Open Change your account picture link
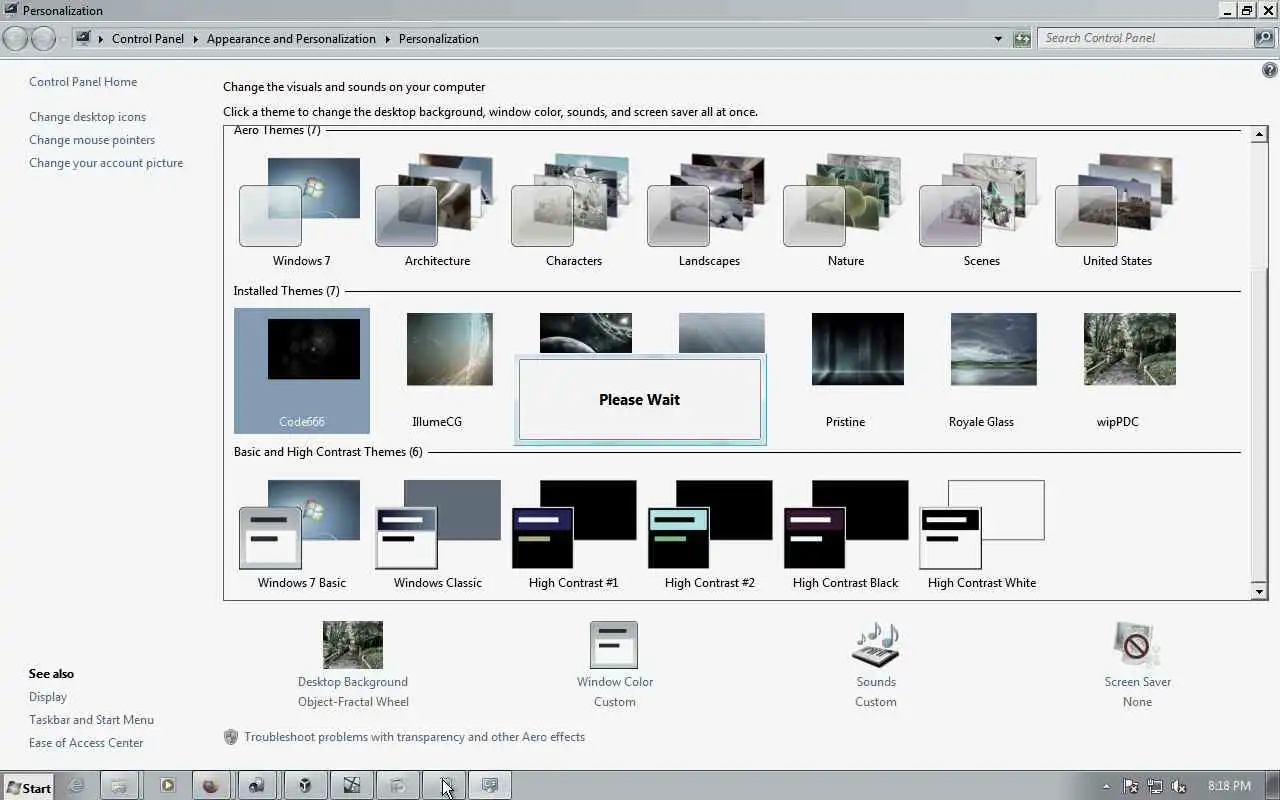The height and width of the screenshot is (800, 1280). click(x=106, y=163)
